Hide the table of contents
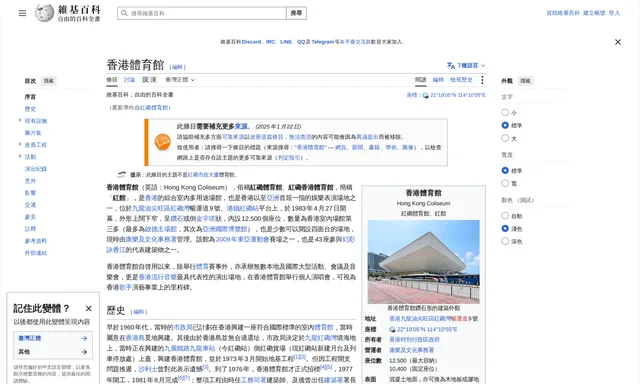The width and height of the screenshot is (640, 384). (x=49, y=81)
